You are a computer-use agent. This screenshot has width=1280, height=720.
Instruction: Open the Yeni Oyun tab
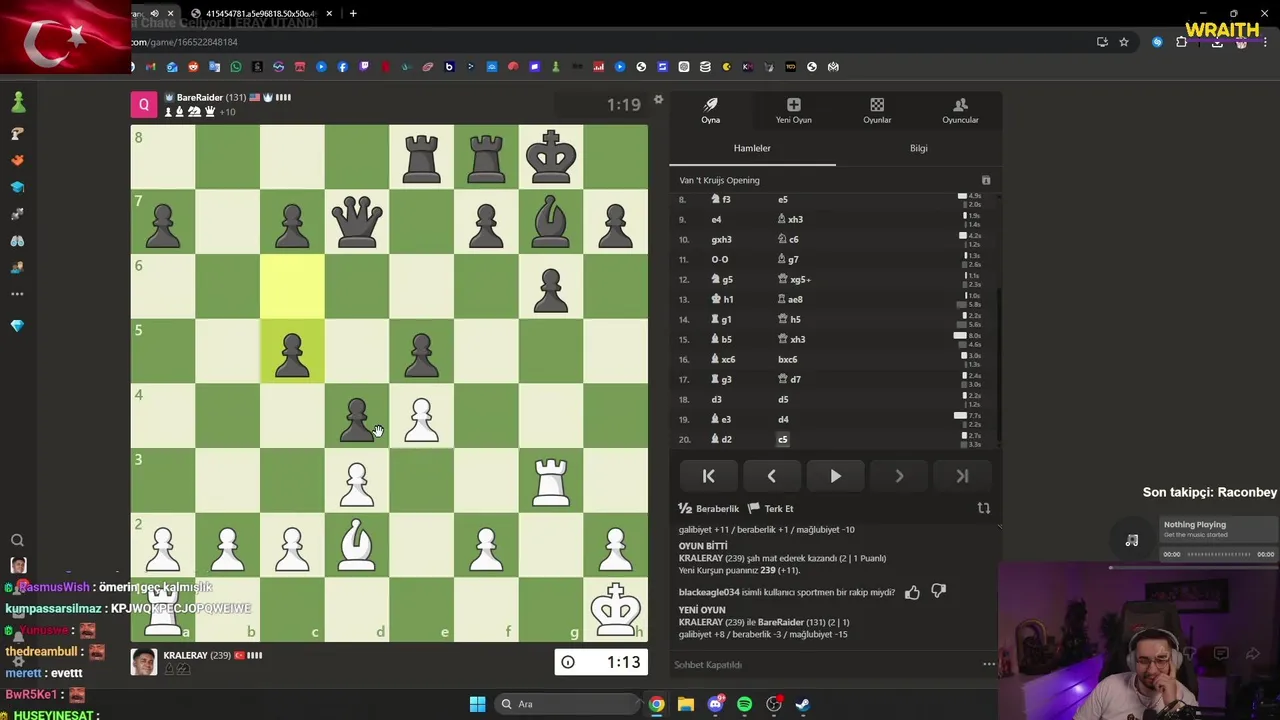pyautogui.click(x=793, y=110)
